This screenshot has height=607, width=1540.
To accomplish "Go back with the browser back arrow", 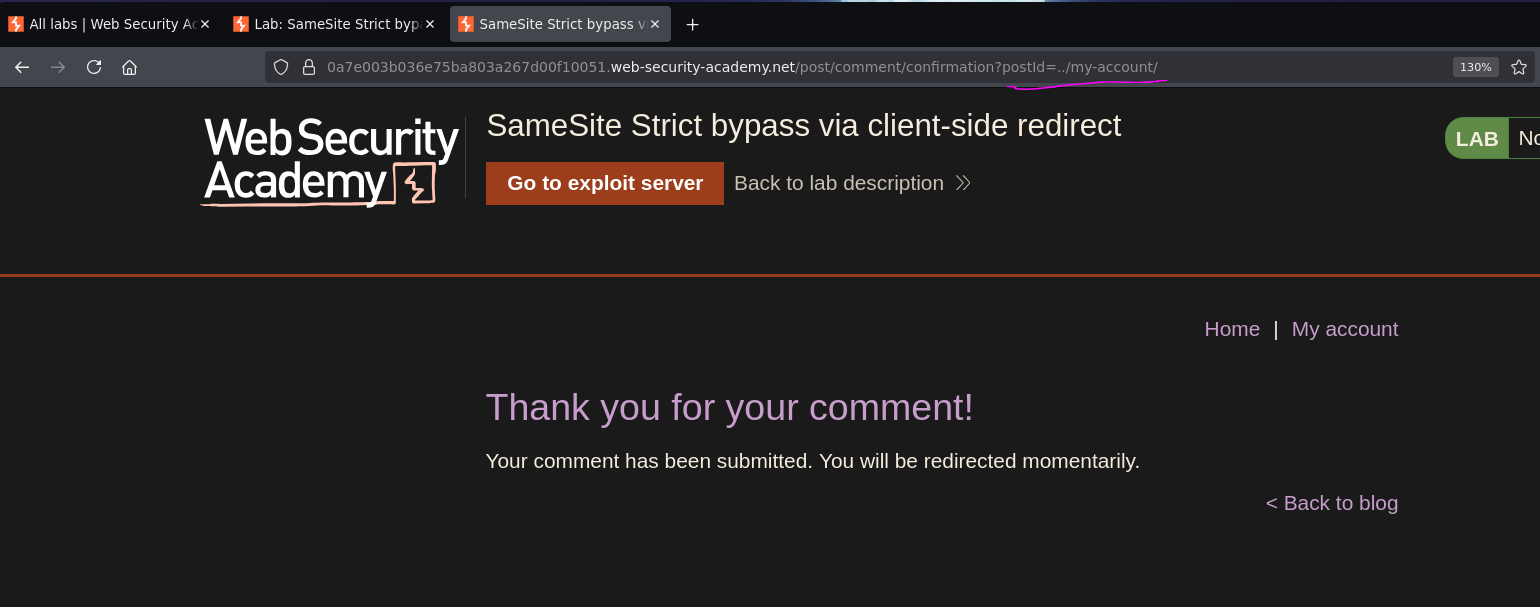I will (22, 67).
